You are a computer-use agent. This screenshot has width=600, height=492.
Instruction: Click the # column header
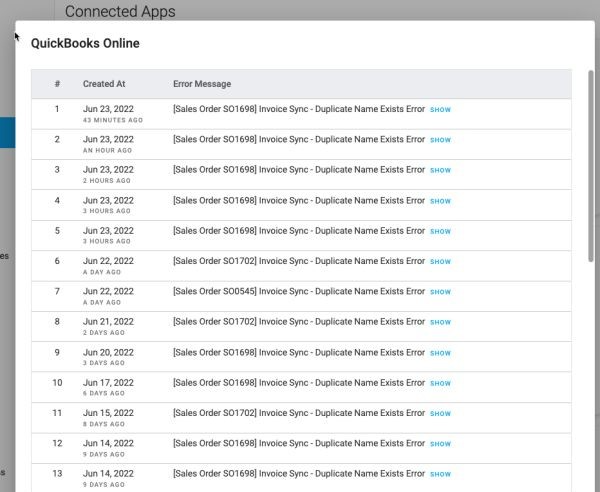pos(57,84)
